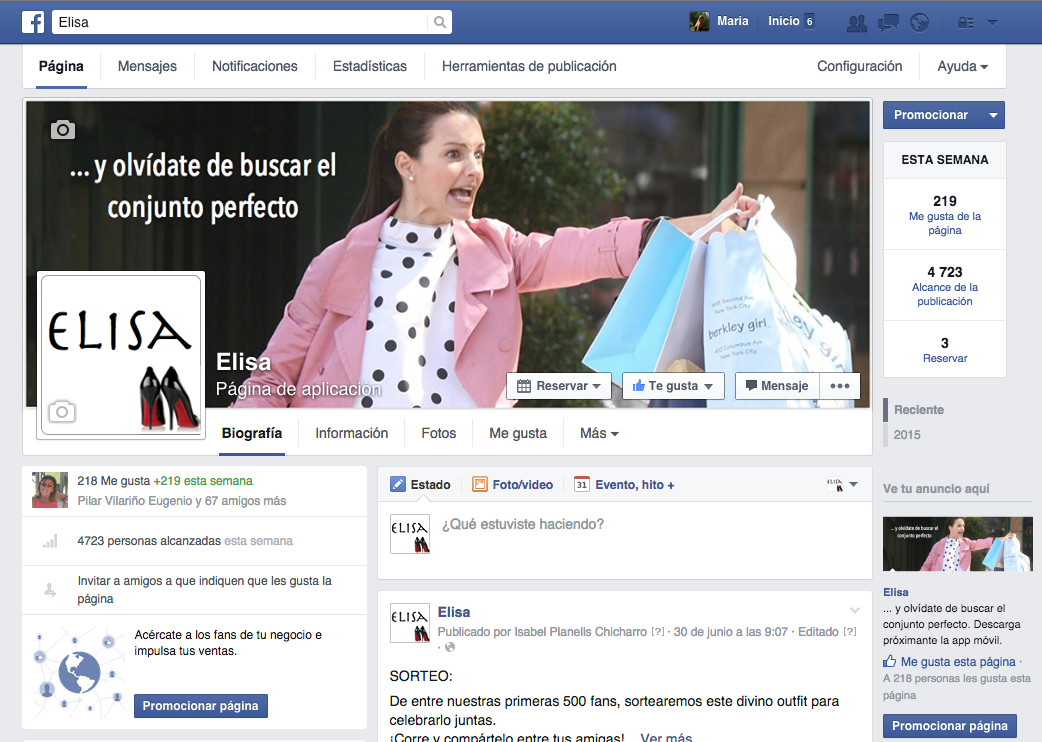Viewport: 1042px width, 742px height.
Task: Jump to 2015 in the timeline
Action: point(906,434)
